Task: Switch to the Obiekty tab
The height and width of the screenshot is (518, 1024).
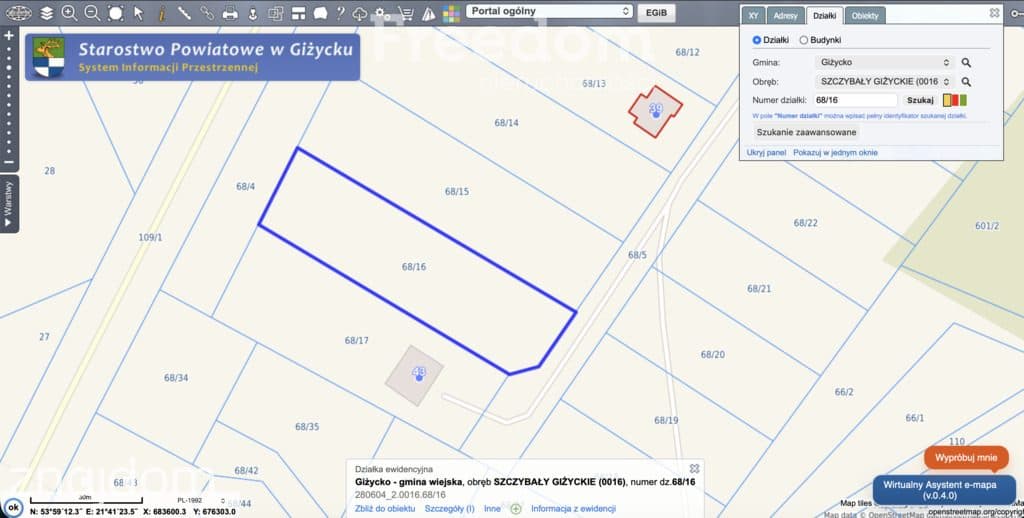Action: (865, 16)
